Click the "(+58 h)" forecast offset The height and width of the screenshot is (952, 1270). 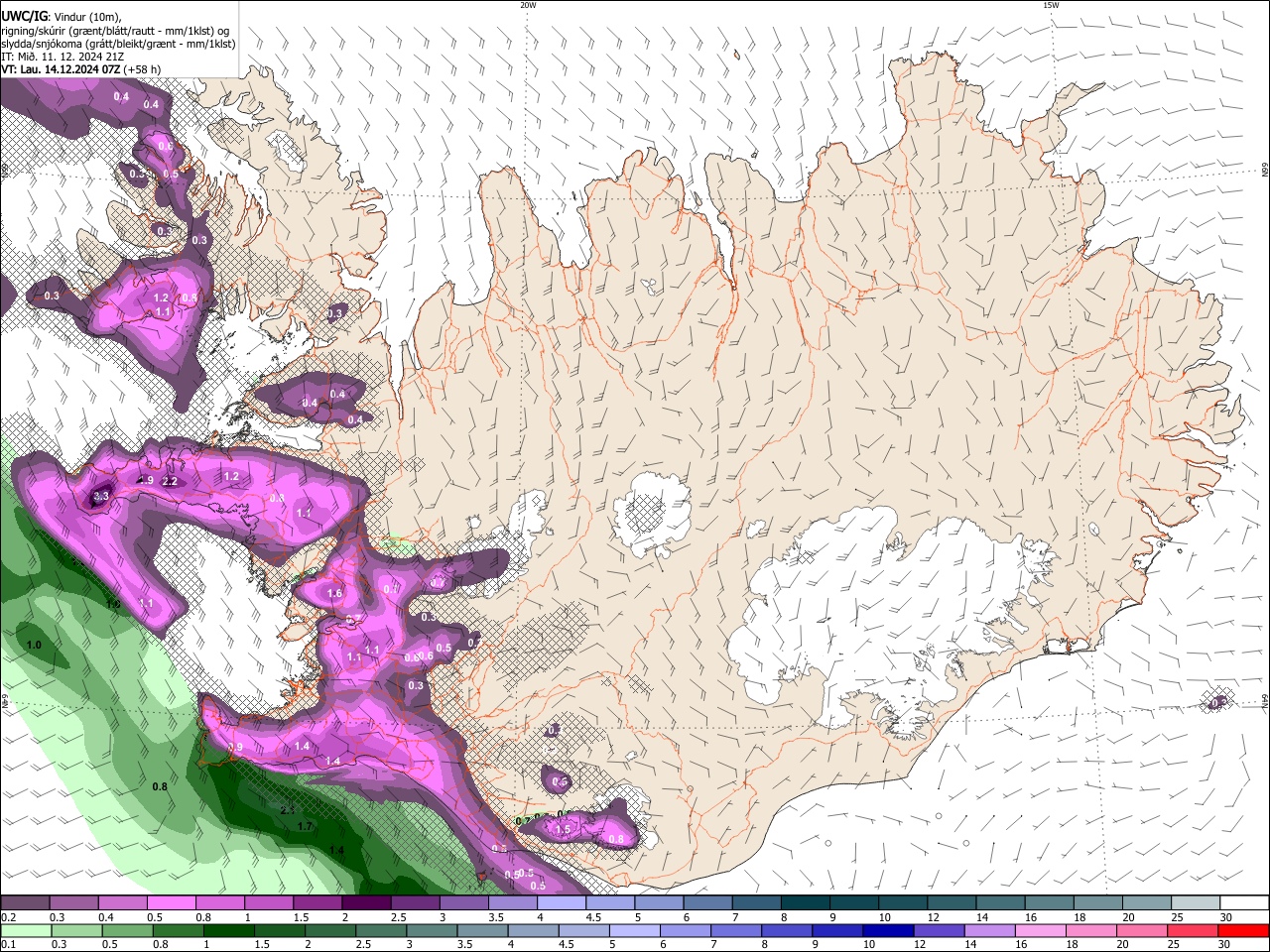pyautogui.click(x=143, y=69)
